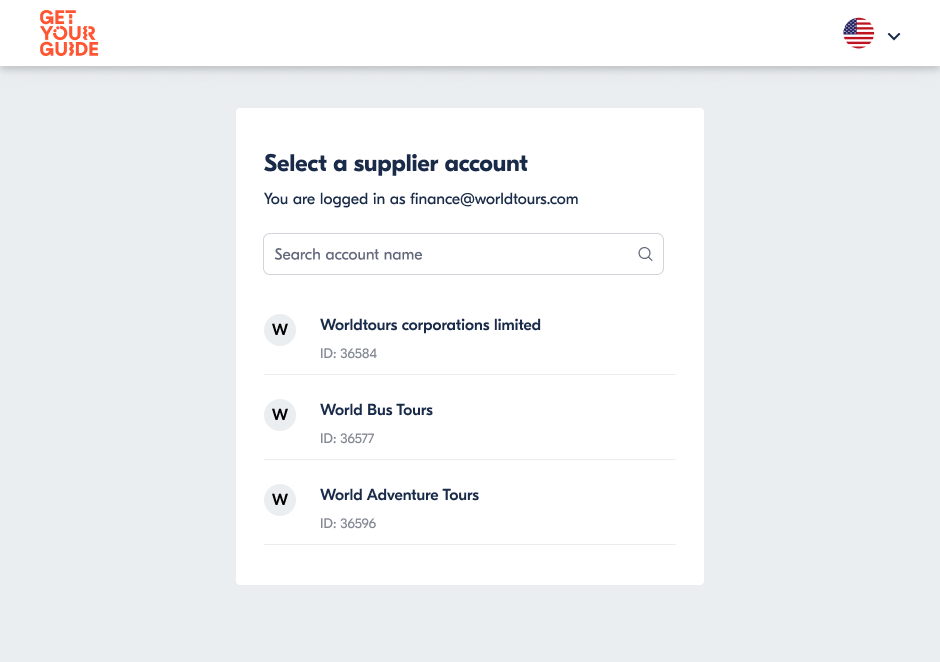Click the W avatar for Worldtours corporations limited
The image size is (940, 662).
pyautogui.click(x=280, y=330)
